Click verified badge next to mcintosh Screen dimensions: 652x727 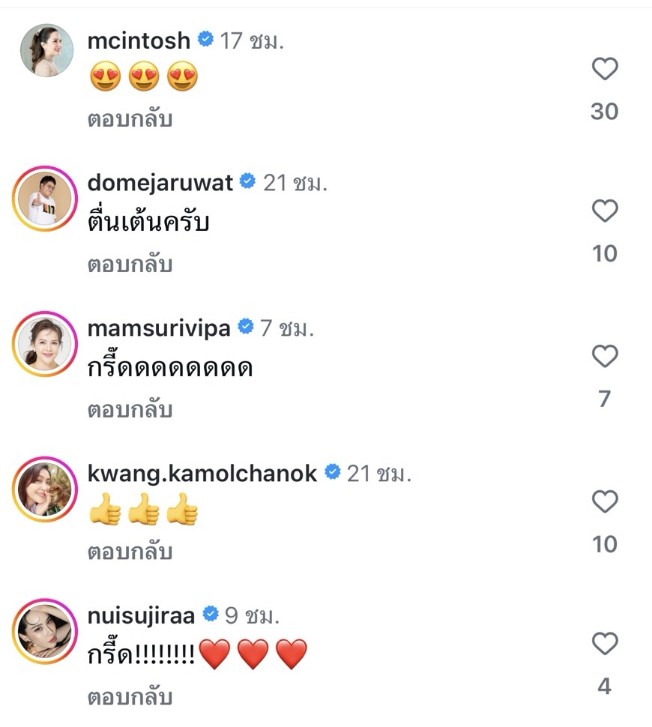205,39
